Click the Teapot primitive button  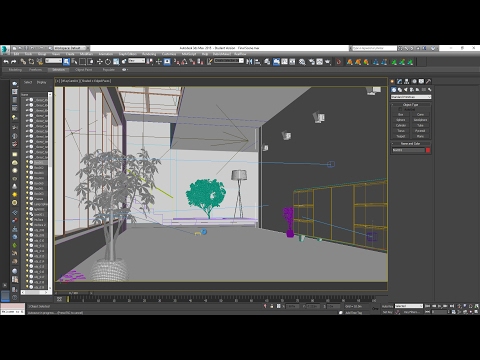401,136
